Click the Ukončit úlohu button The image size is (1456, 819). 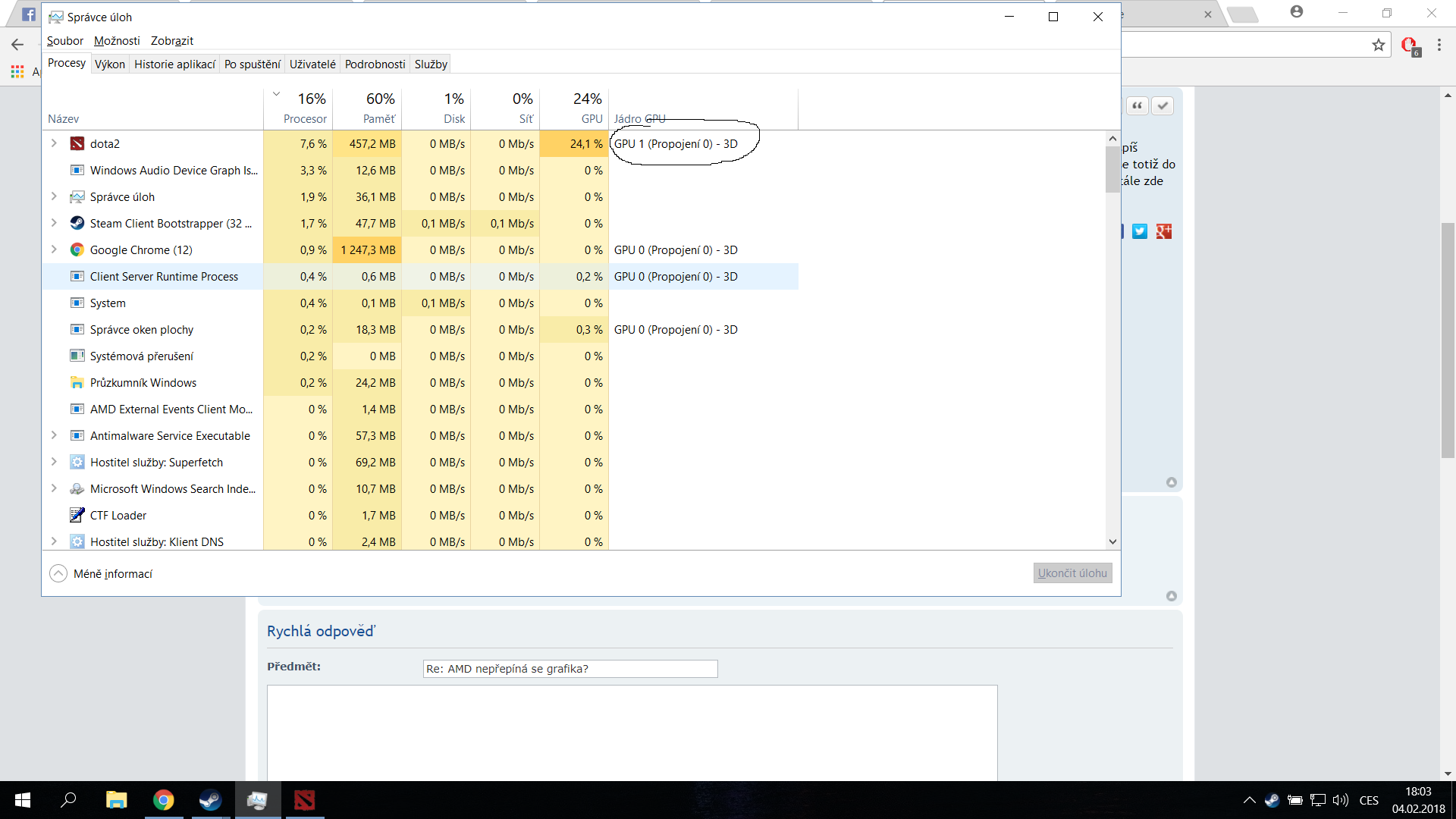1072,573
